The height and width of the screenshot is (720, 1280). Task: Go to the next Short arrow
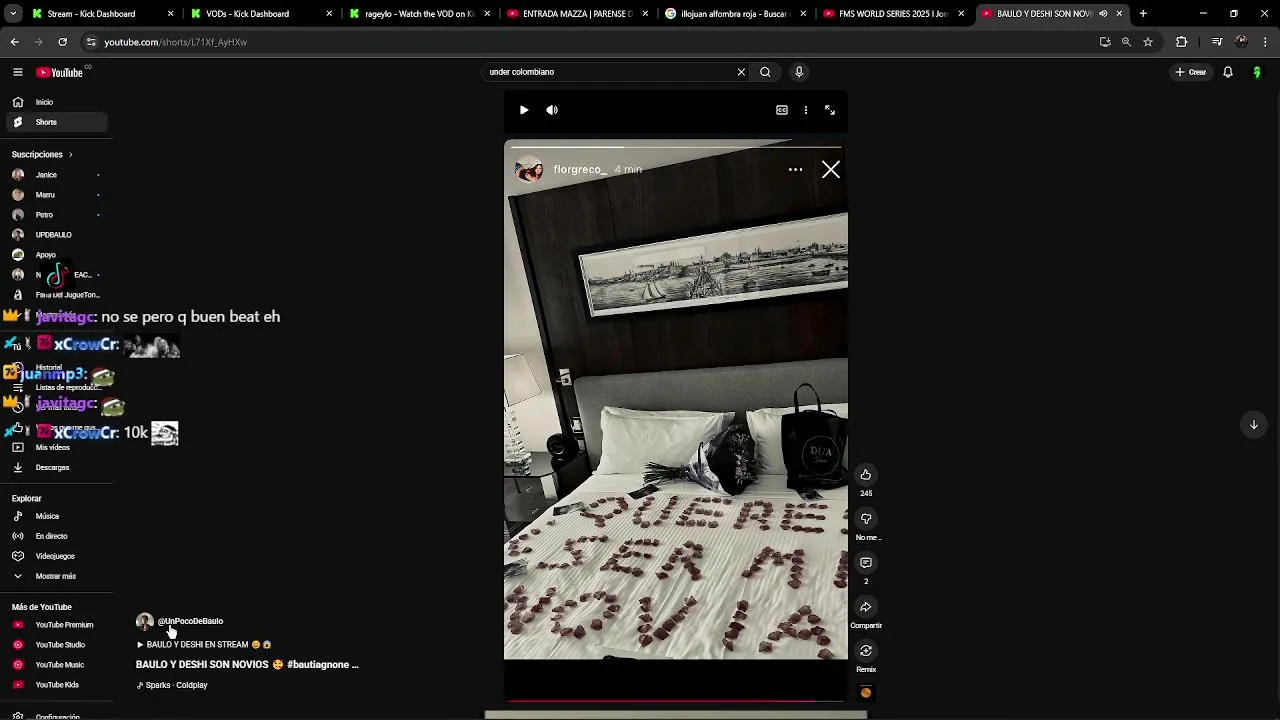tap(1253, 425)
